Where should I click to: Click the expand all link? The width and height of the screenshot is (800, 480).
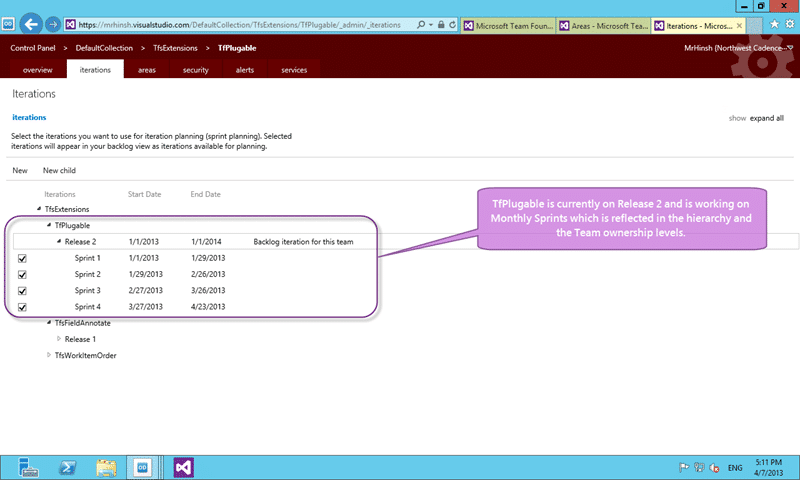(x=766, y=118)
